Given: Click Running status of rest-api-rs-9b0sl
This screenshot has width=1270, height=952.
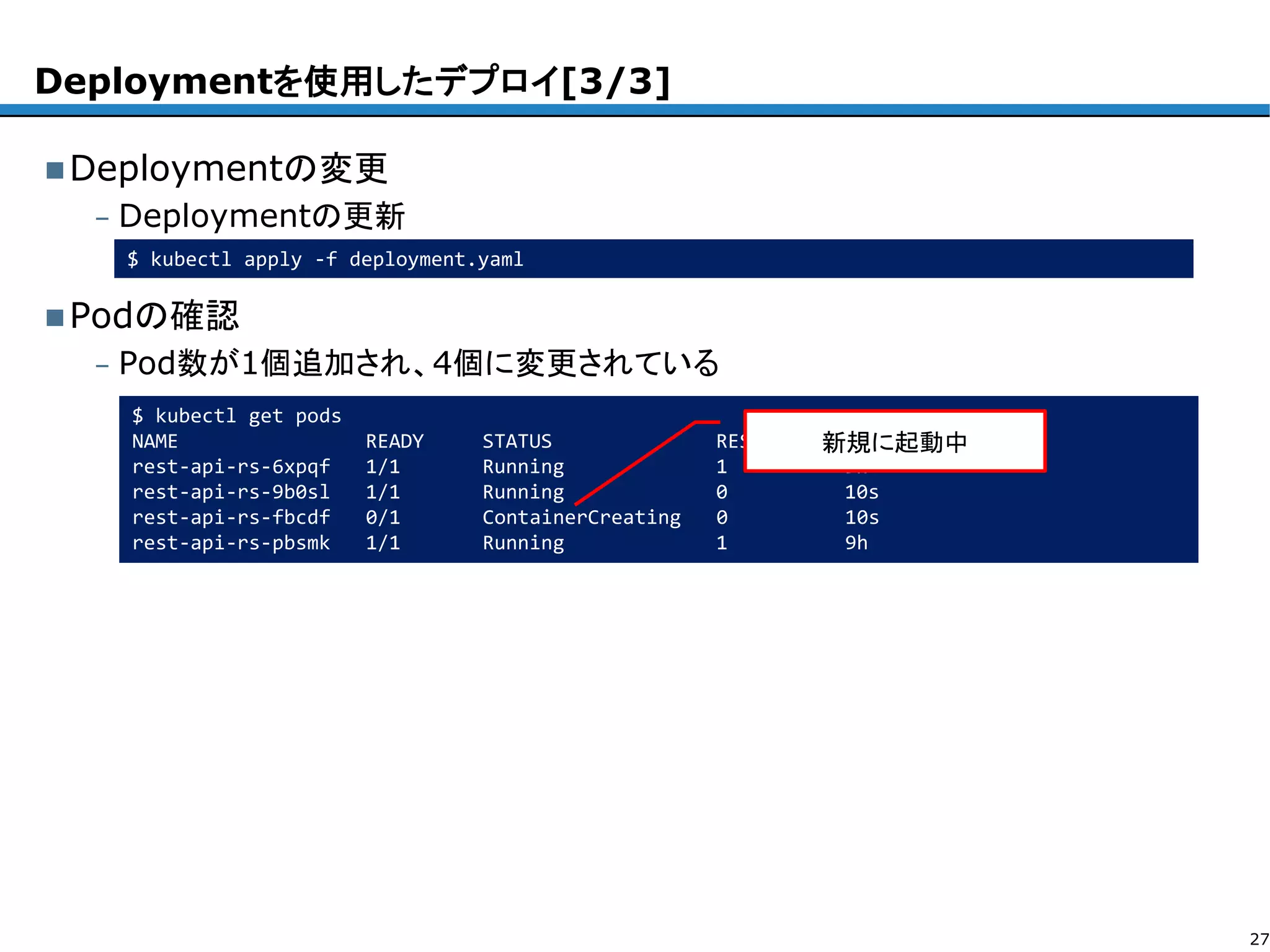Looking at the screenshot, I should [x=523, y=492].
